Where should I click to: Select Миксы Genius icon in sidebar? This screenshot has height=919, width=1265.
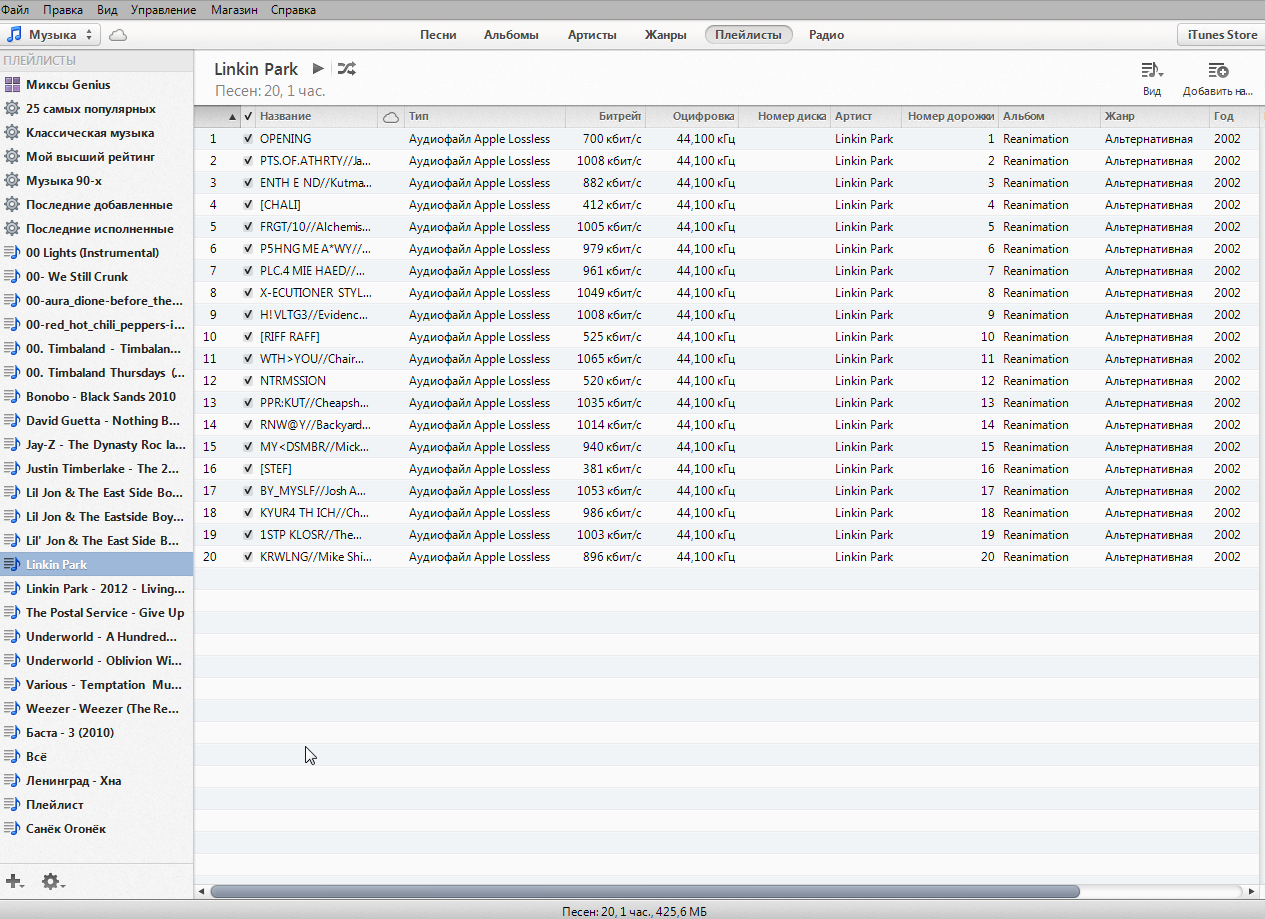pos(12,85)
